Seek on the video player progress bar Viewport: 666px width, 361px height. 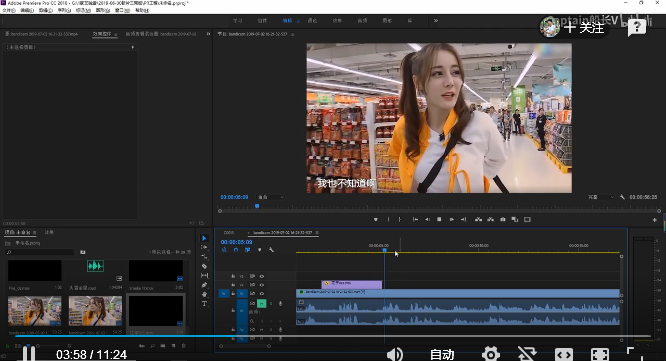333,336
